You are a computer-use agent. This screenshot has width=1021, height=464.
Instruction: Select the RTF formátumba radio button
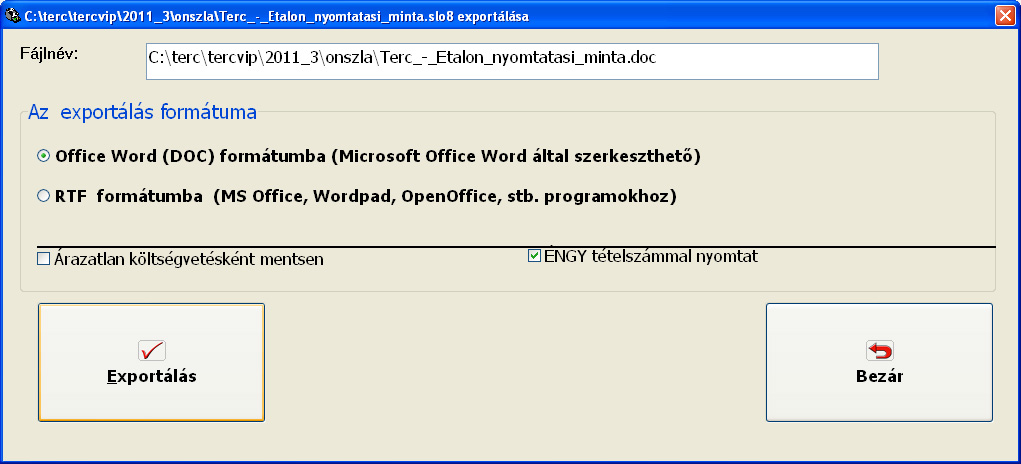[x=44, y=196]
